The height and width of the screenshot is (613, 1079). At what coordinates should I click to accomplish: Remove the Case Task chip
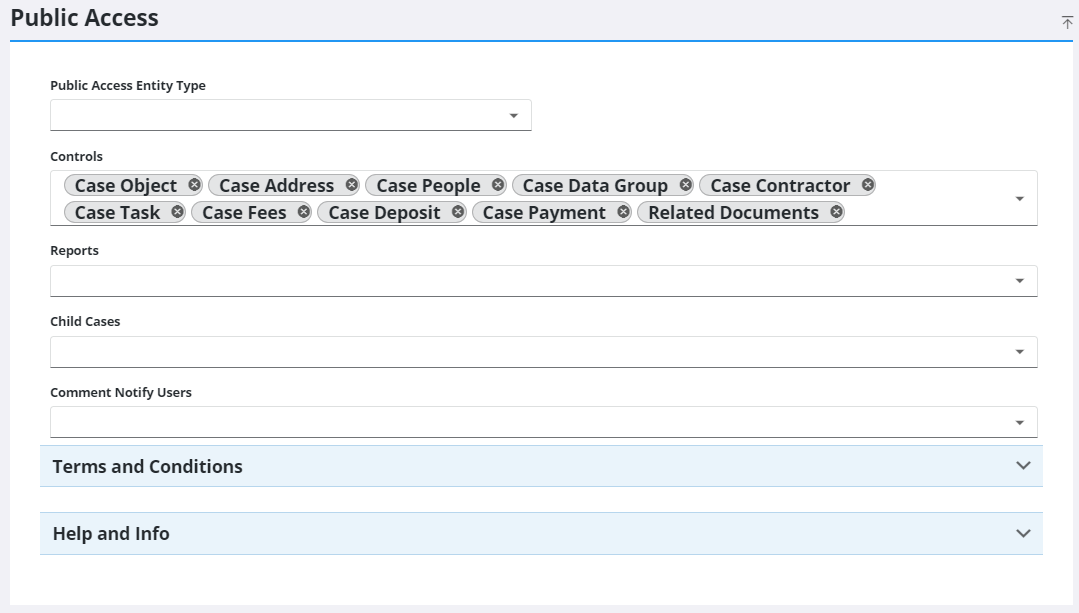pyautogui.click(x=177, y=212)
